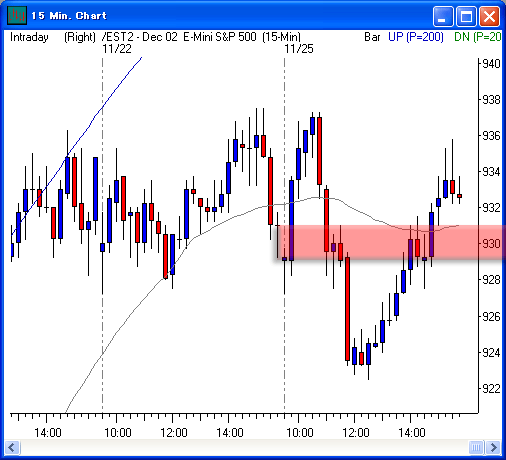506x460 pixels.
Task: Click the '(15-Min)' interval label
Action: [282, 37]
